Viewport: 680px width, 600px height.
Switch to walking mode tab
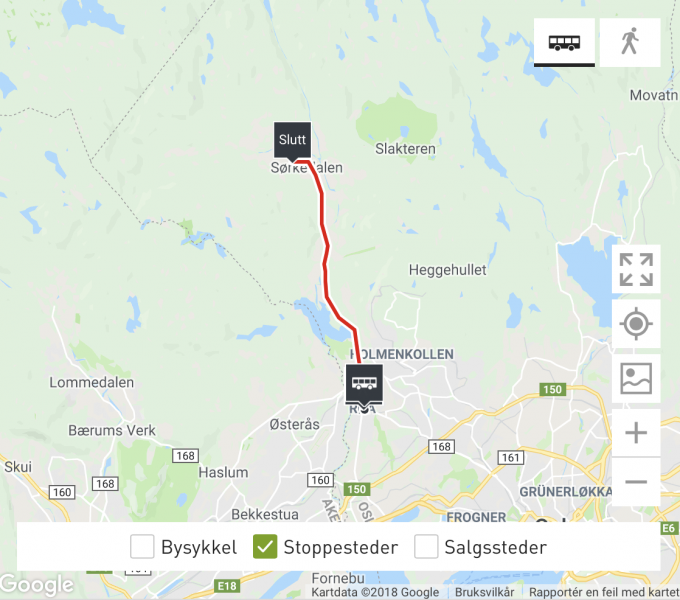(x=630, y=42)
